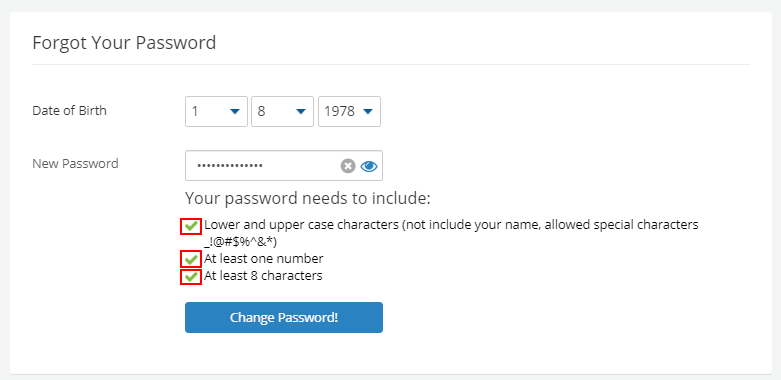Click the Date of Birth label

[69, 110]
